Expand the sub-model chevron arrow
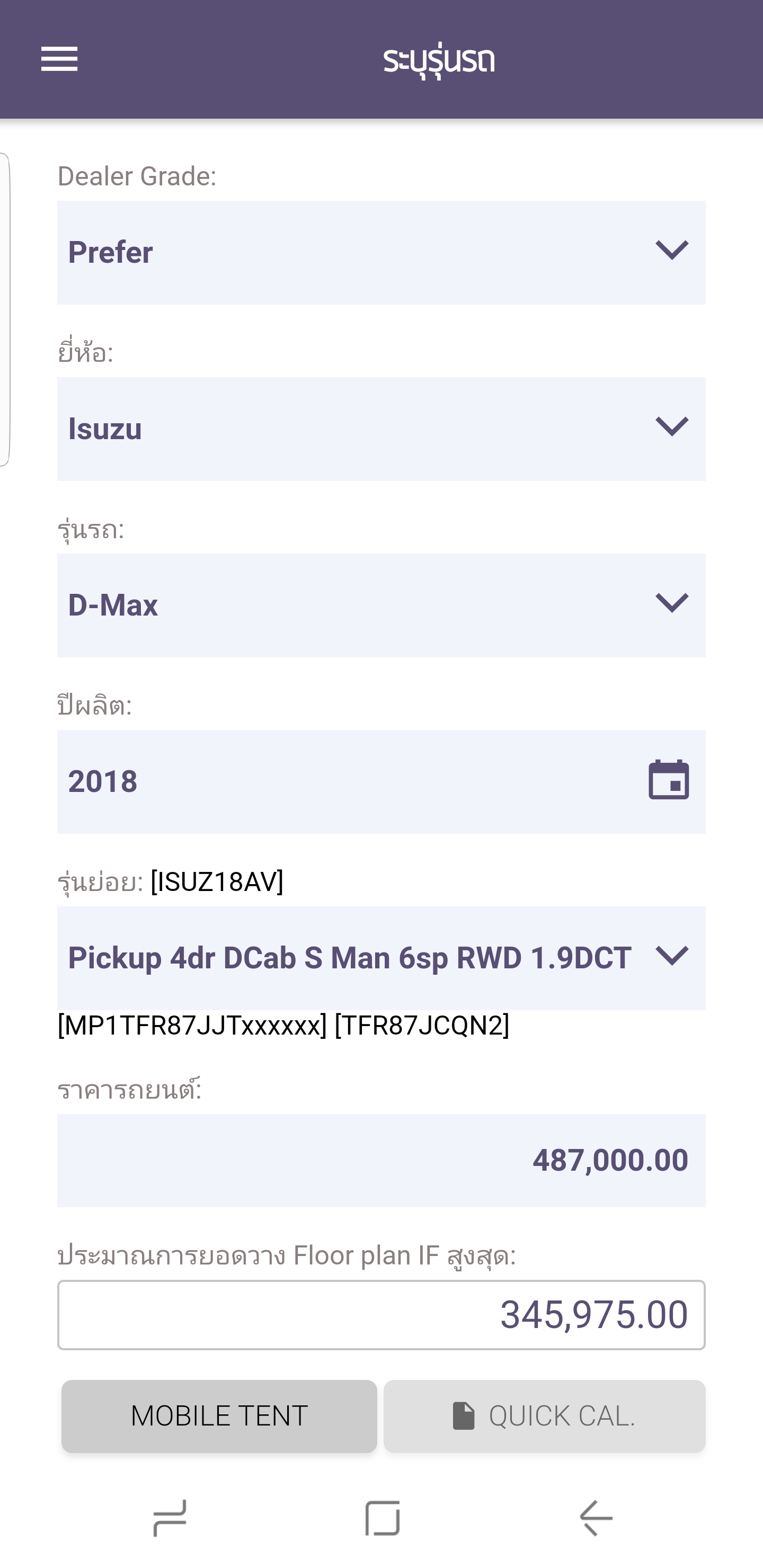 pos(672,956)
